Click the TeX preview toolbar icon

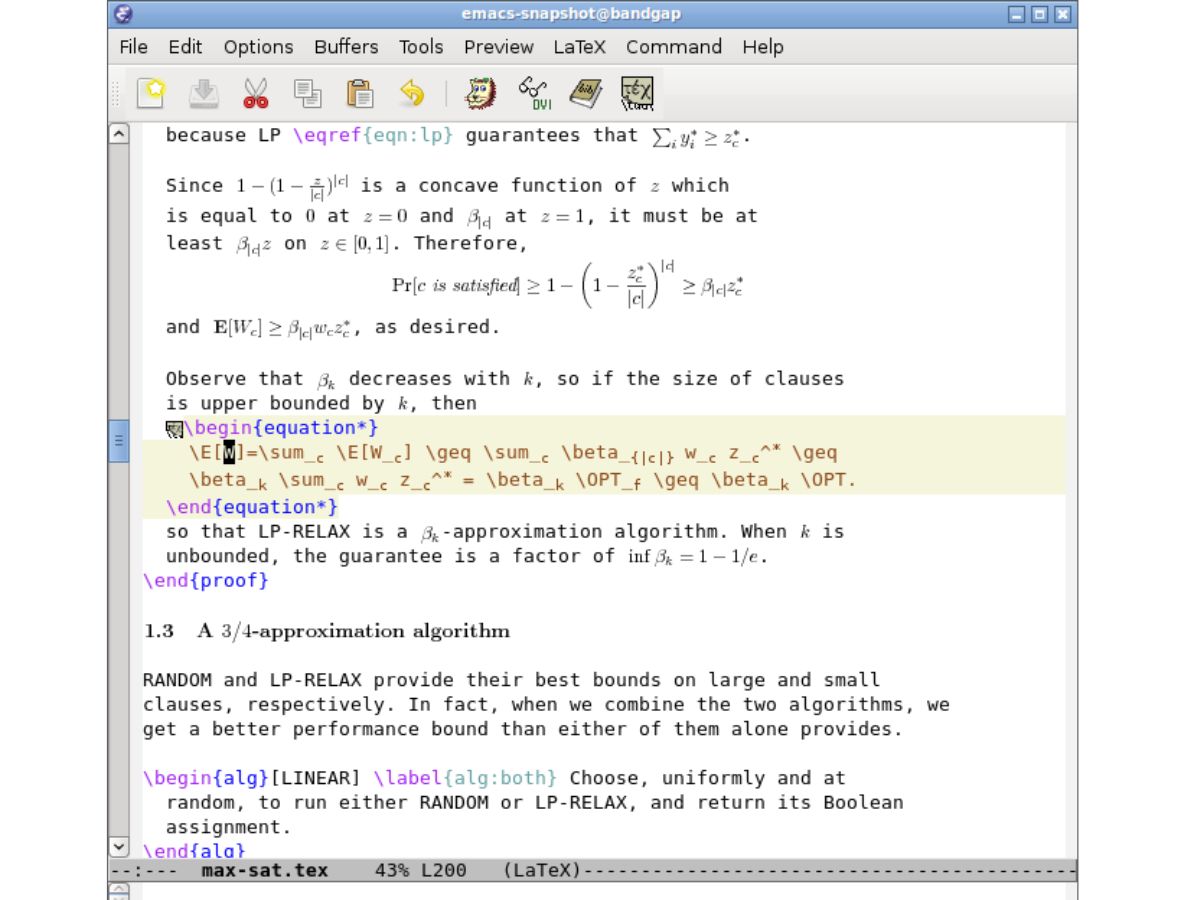[637, 93]
